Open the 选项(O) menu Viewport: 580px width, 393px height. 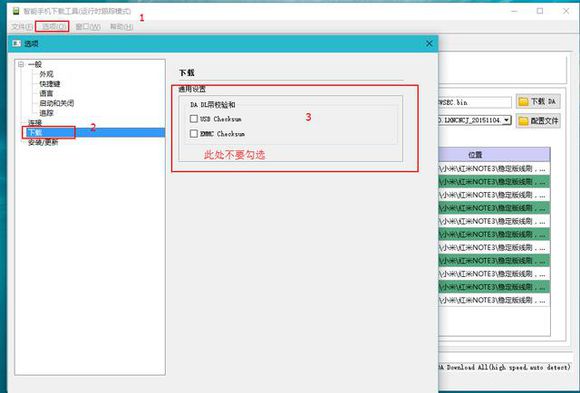click(54, 27)
